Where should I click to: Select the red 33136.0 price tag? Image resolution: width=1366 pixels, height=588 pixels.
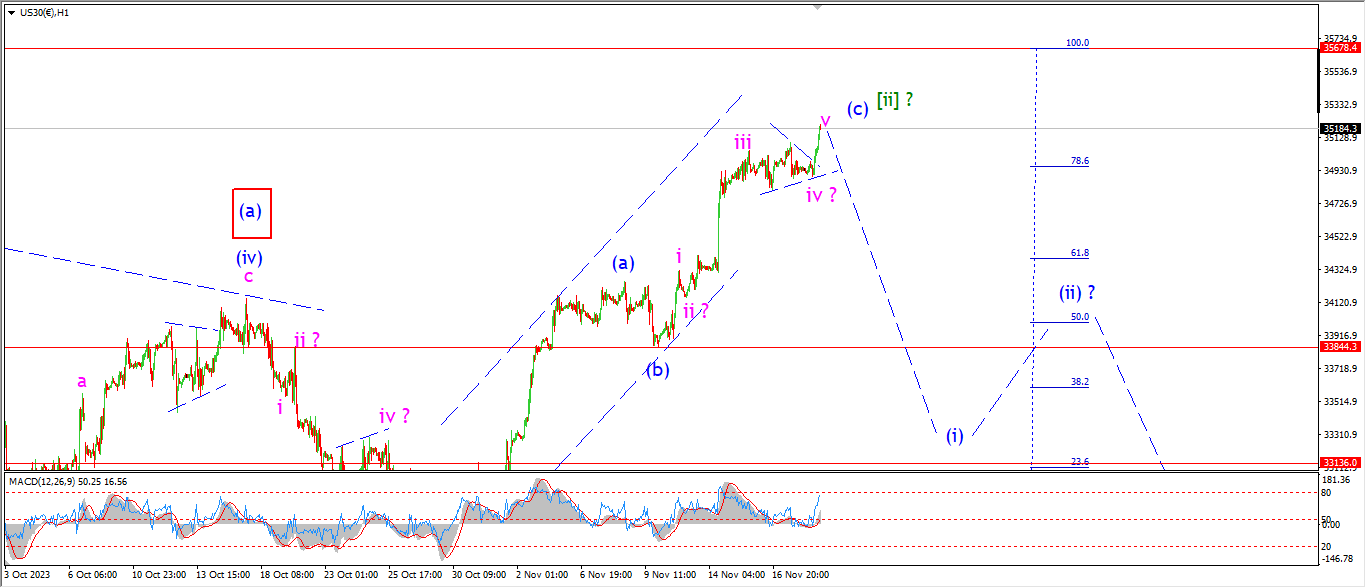(1341, 463)
